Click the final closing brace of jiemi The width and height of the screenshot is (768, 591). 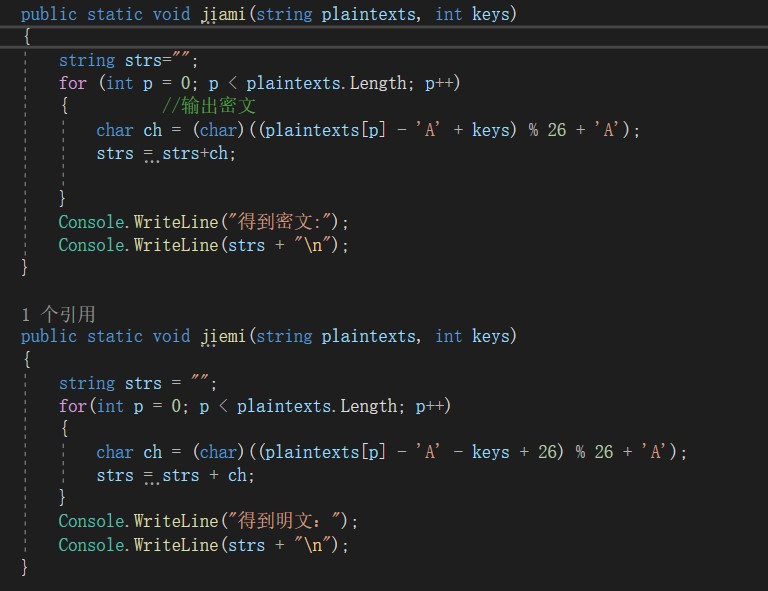(24, 567)
